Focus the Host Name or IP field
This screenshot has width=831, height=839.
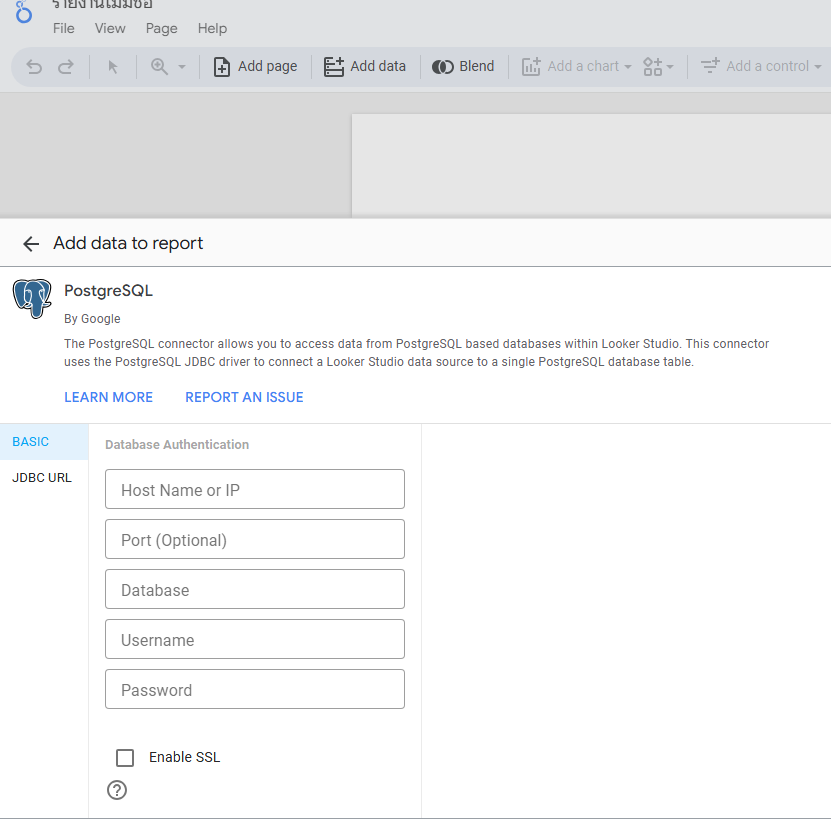(255, 489)
